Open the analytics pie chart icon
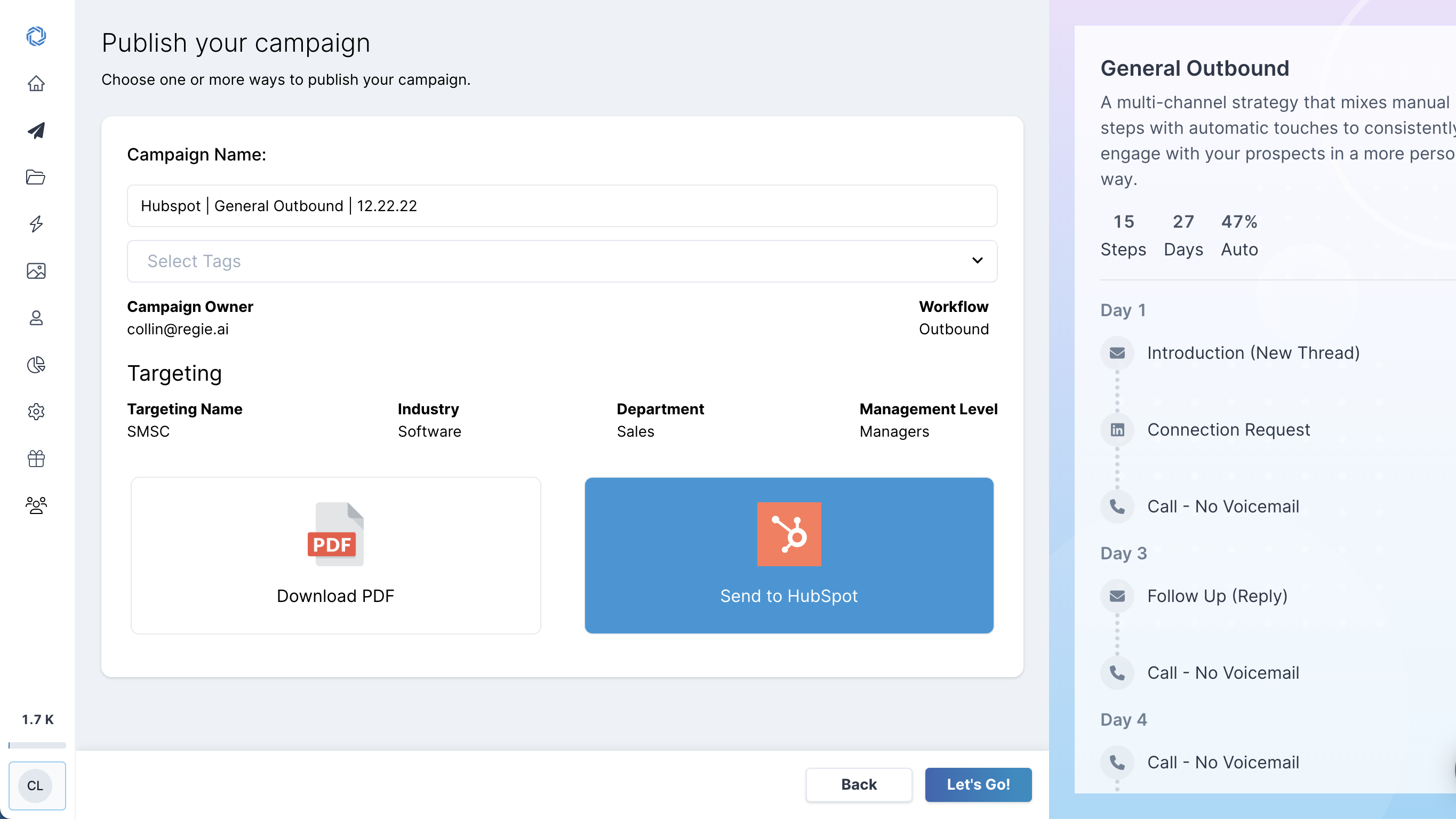 click(x=36, y=365)
